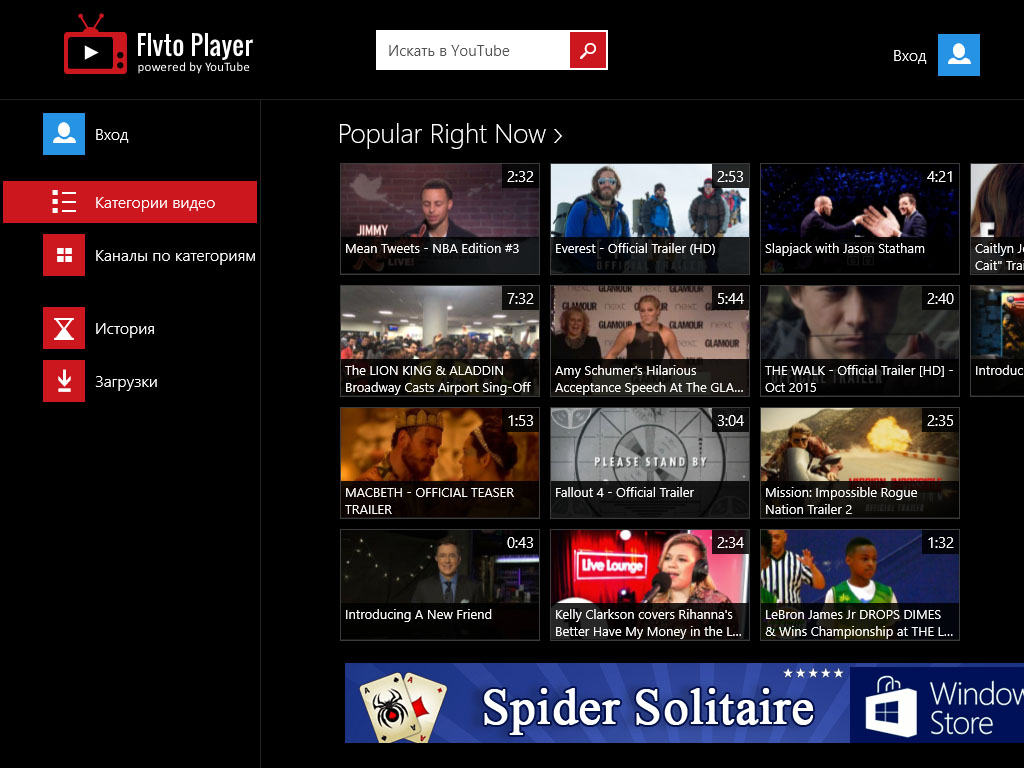Click the 2:35 duration badge on Mission: Impossible

(x=940, y=421)
